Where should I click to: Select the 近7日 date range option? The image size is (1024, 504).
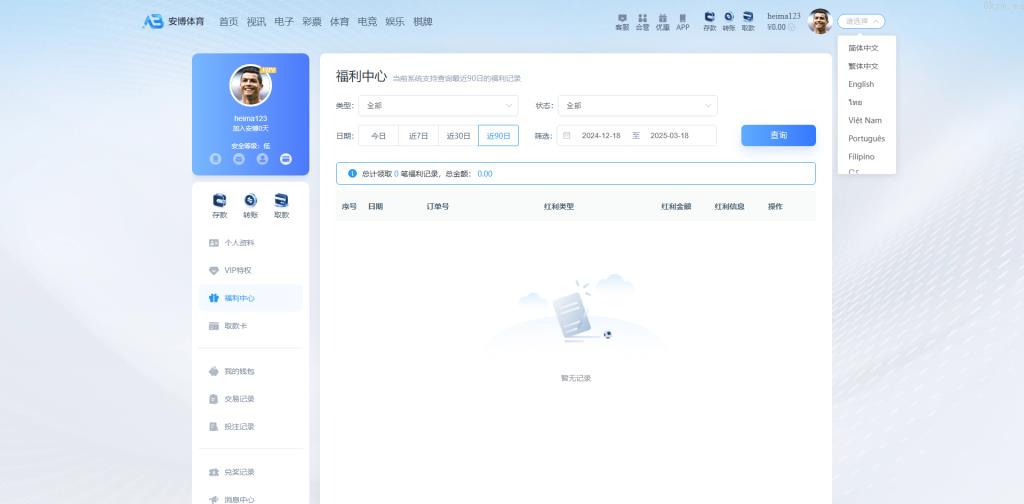coord(418,135)
